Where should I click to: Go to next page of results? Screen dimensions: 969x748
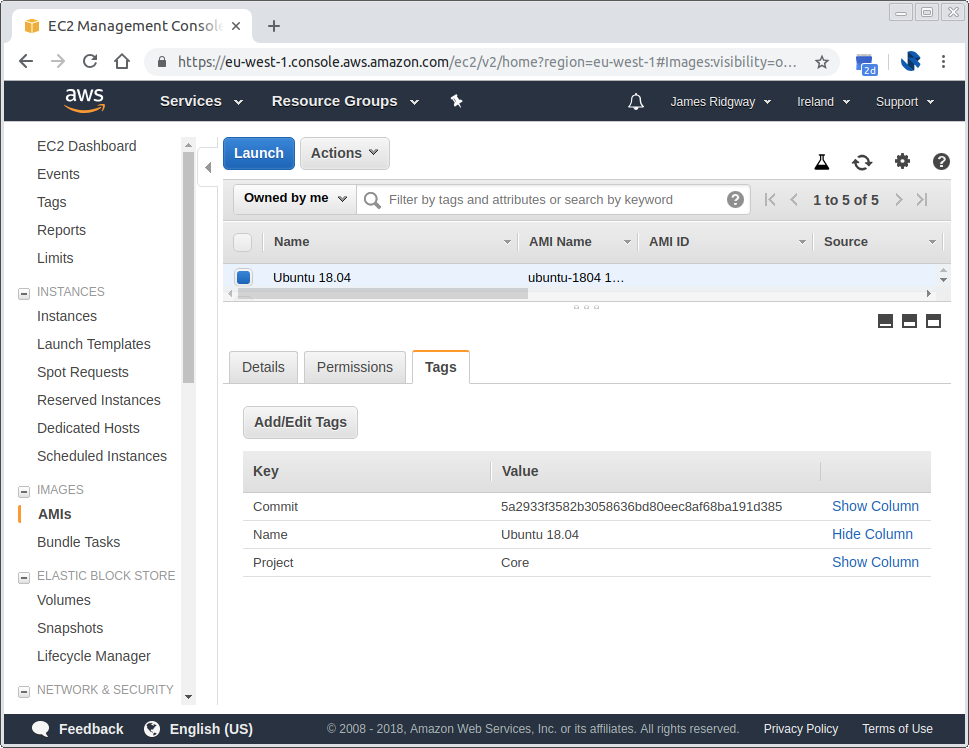[899, 200]
